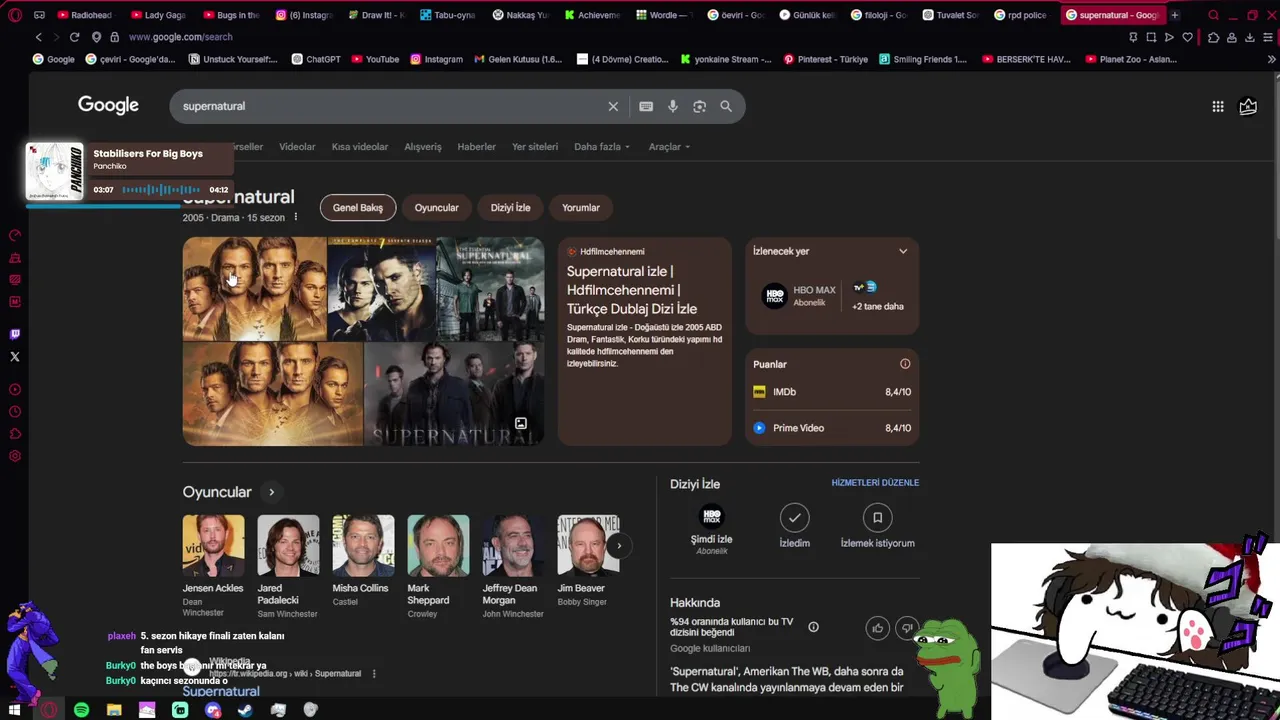Open the YouTube bookmark
The width and height of the screenshot is (1280, 720).
375,59
